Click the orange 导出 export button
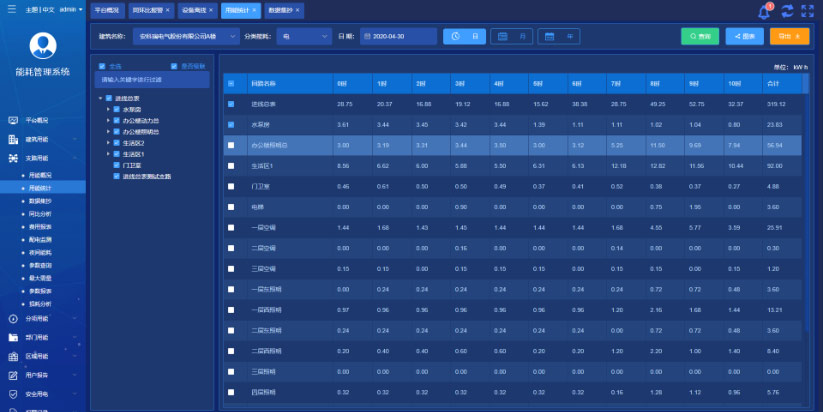Viewport: 823px width, 412px height. point(788,36)
